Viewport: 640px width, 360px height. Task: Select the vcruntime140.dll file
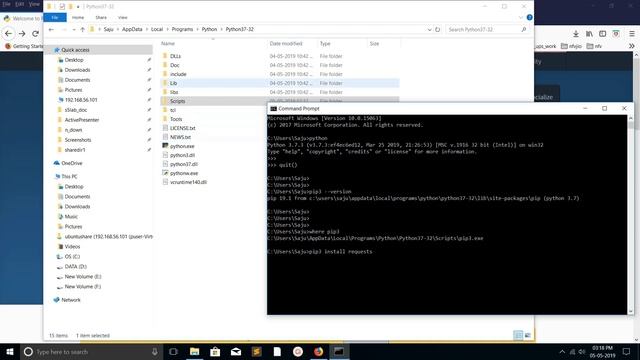pyautogui.click(x=188, y=182)
